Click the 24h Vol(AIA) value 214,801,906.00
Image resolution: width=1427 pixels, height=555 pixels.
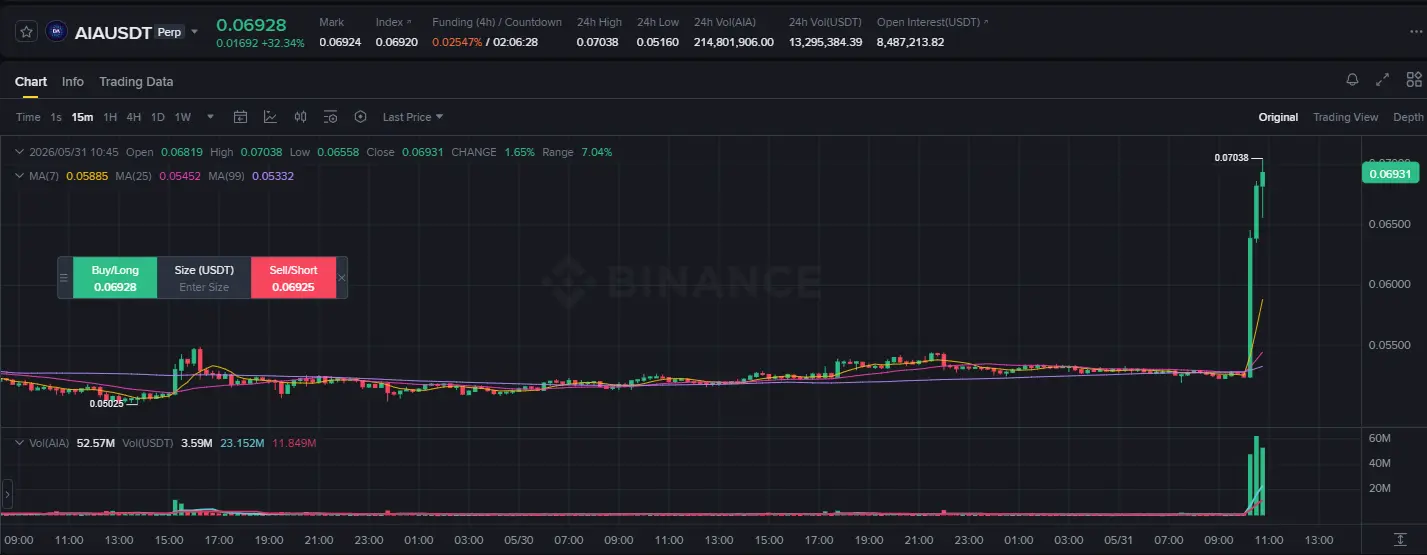(x=734, y=42)
